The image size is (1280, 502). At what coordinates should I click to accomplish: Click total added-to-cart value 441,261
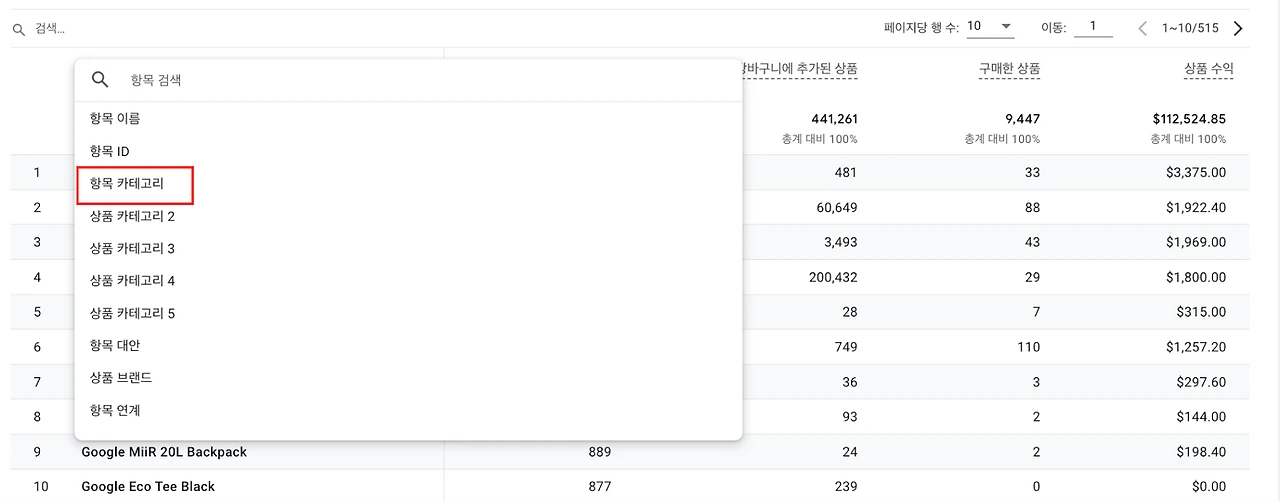(x=834, y=119)
